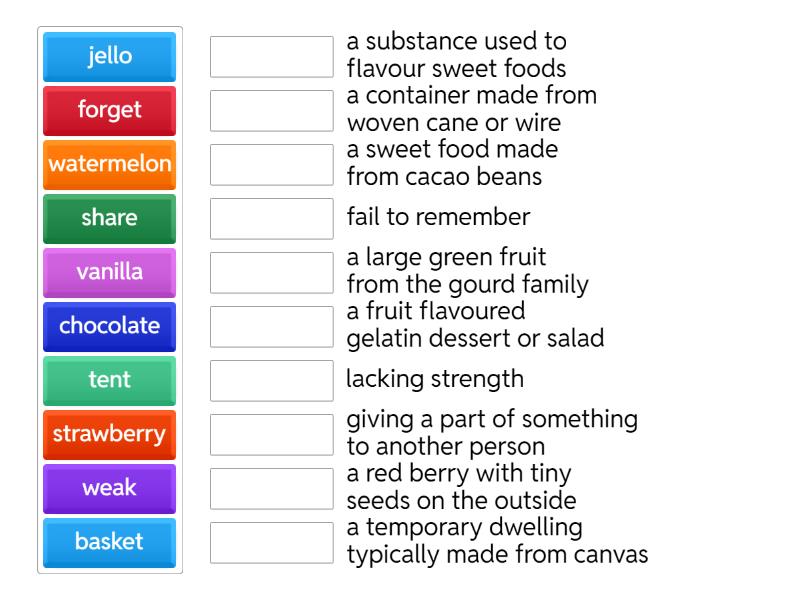Select the basket word tile
The image size is (800, 600).
tap(108, 542)
